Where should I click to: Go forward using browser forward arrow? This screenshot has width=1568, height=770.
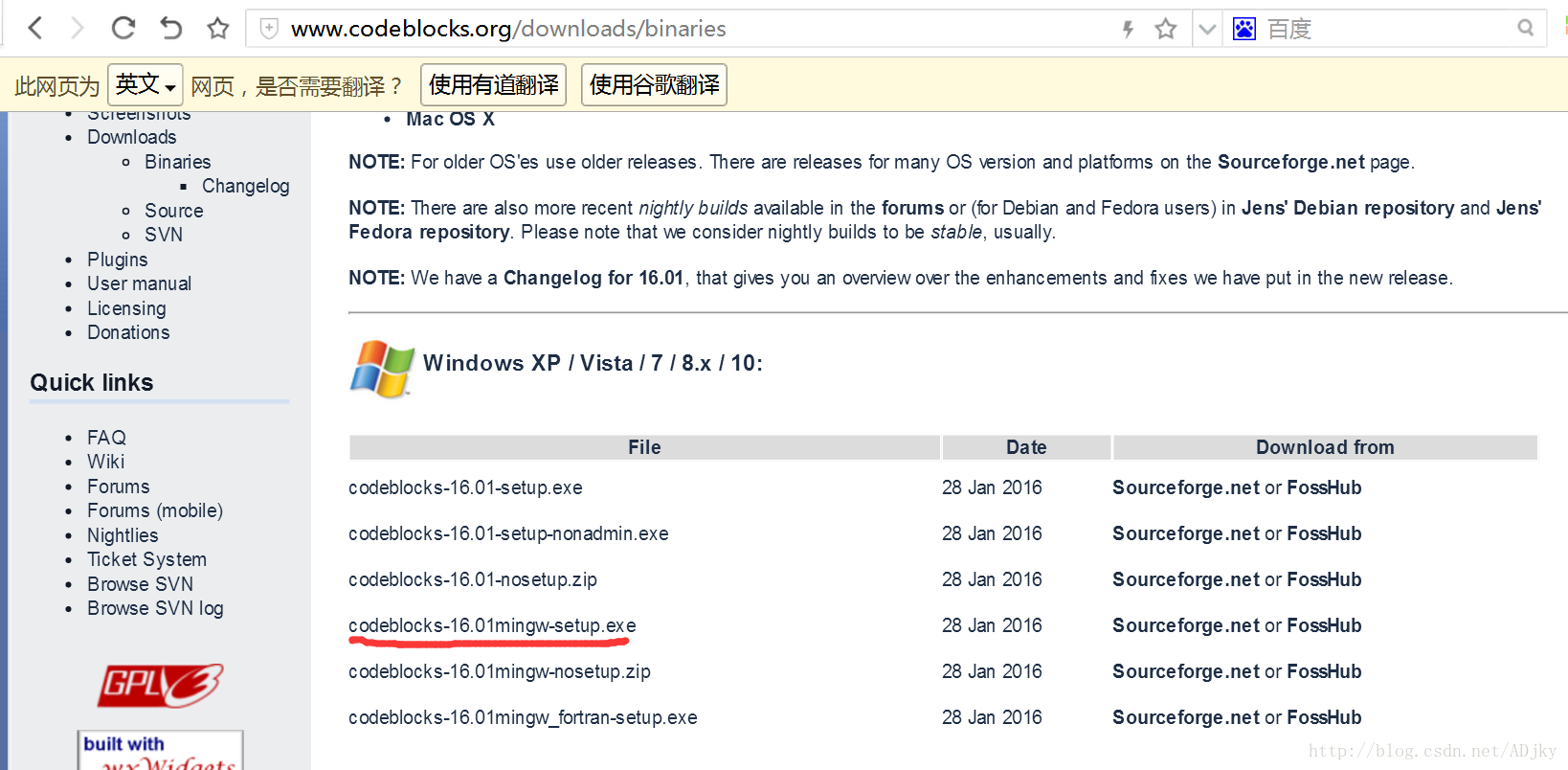78,28
